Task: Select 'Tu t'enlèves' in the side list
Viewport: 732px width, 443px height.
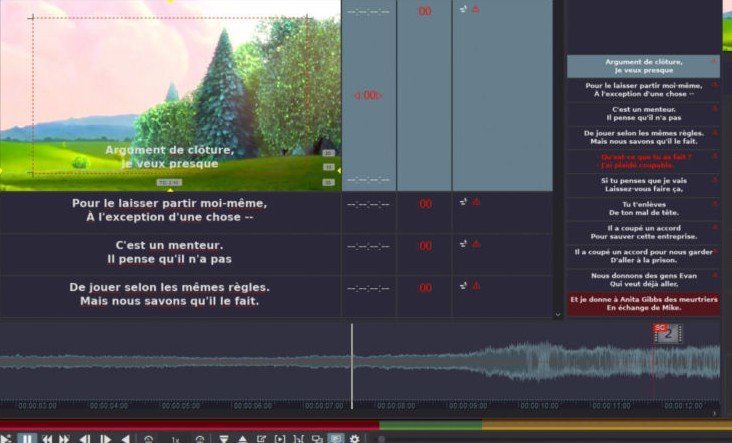Action: click(643, 210)
